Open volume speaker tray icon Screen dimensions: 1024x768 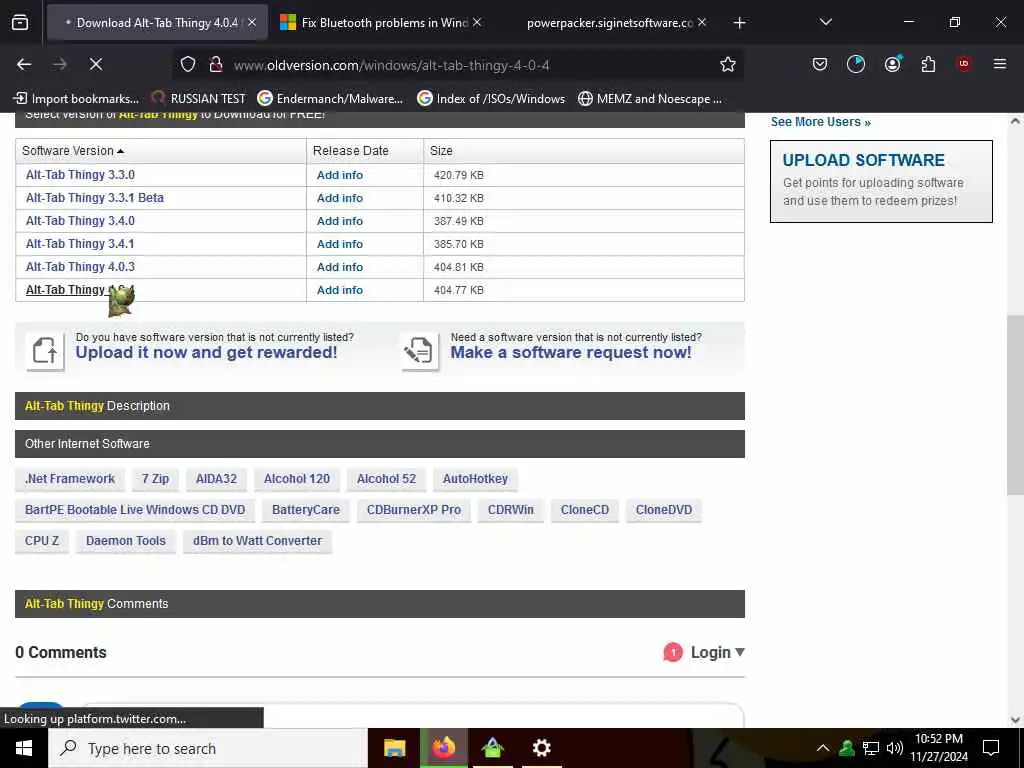click(895, 748)
